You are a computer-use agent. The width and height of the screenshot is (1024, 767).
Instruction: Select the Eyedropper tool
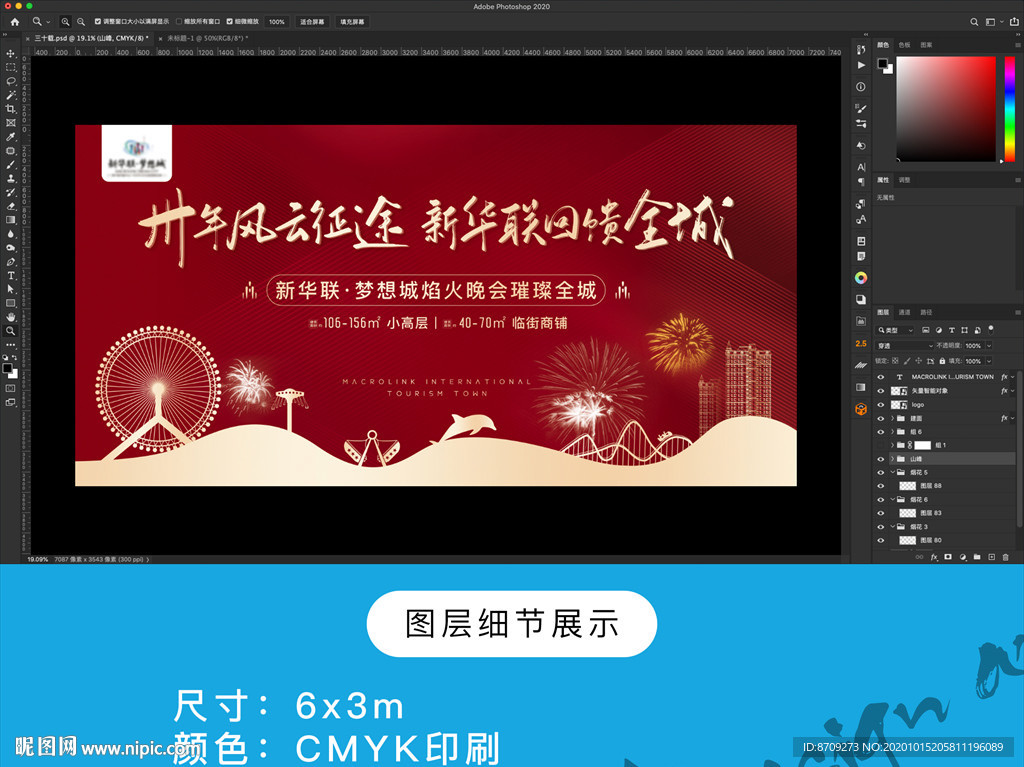pyautogui.click(x=10, y=137)
